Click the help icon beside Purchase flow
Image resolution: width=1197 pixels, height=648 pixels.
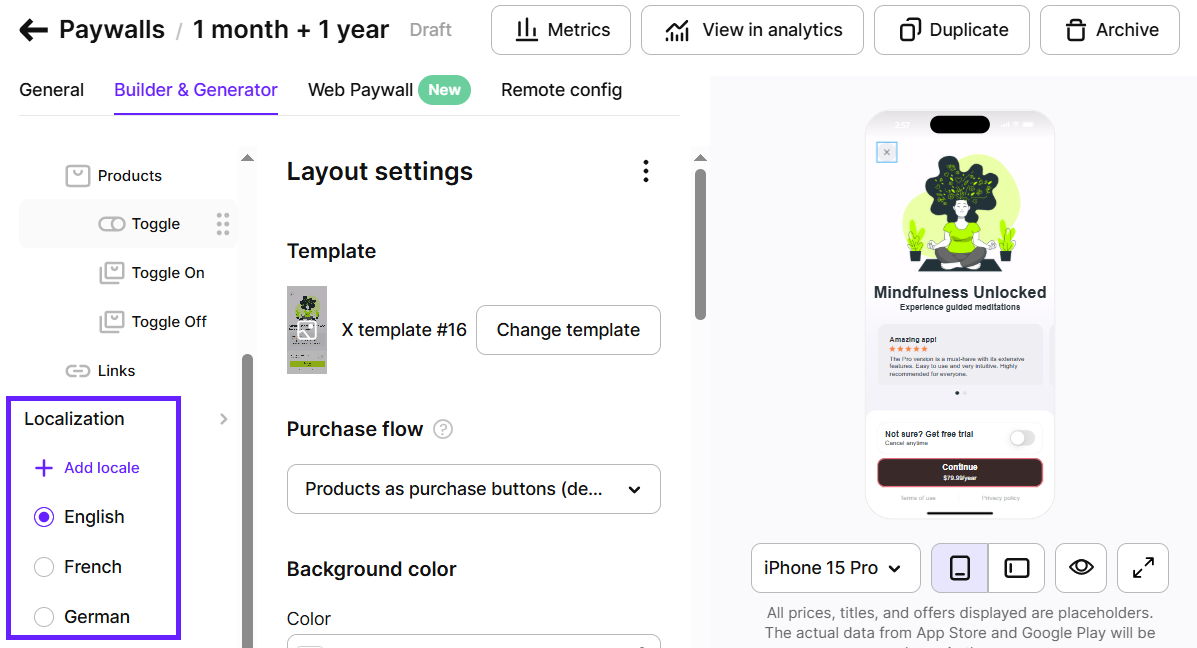tap(443, 429)
